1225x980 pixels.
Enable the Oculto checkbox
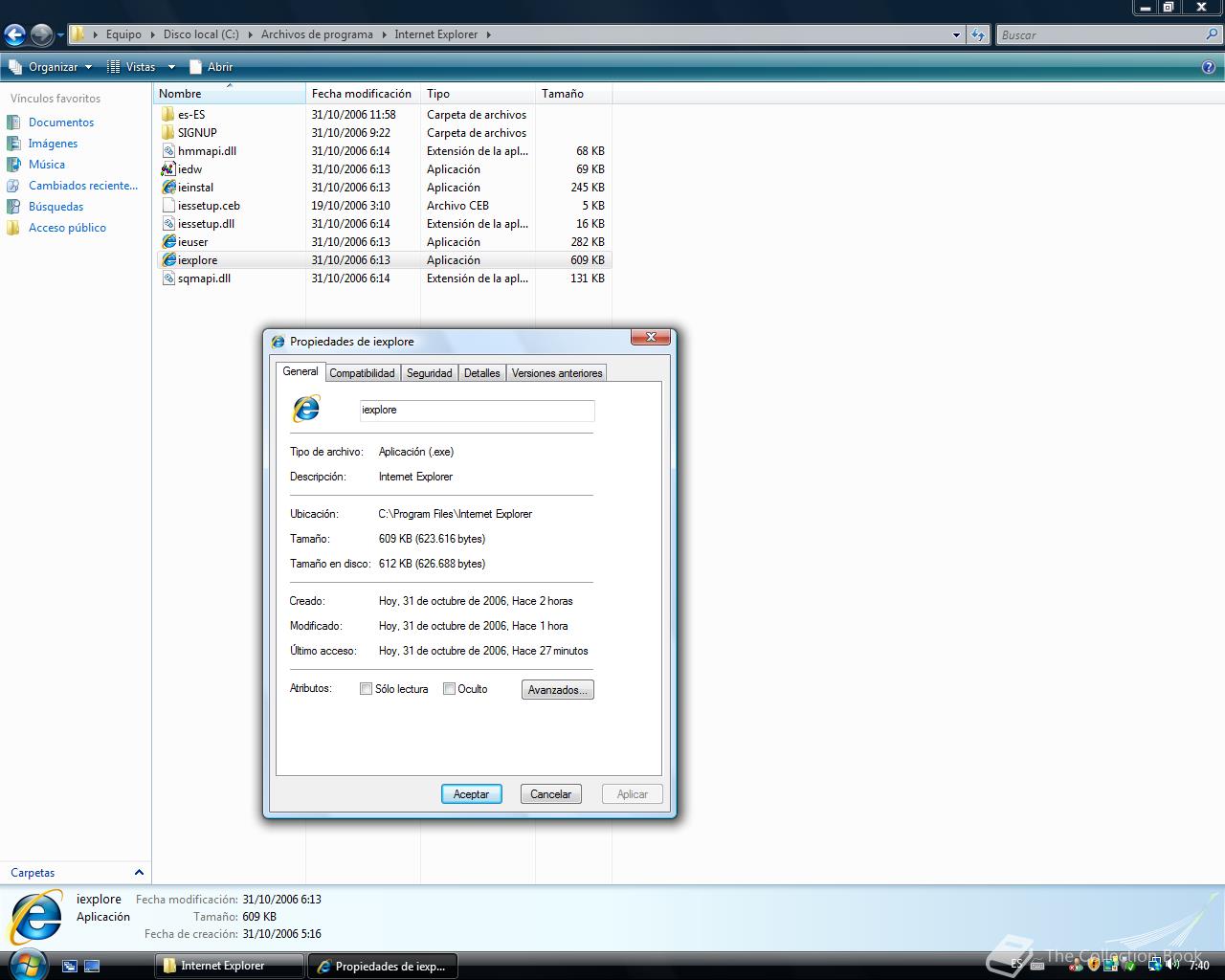pyautogui.click(x=449, y=689)
